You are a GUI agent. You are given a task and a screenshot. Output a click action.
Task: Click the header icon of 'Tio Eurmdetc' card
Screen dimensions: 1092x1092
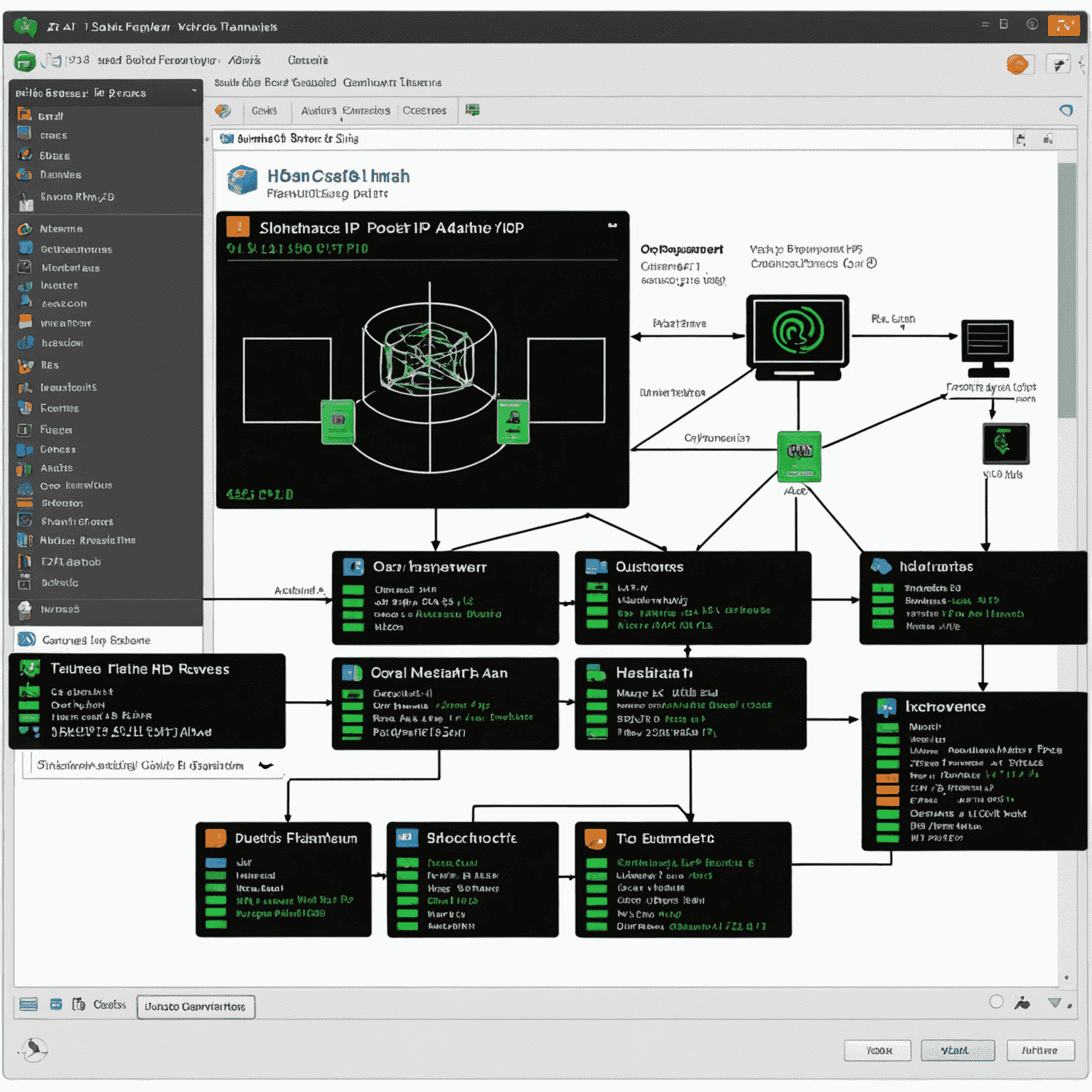click(595, 839)
